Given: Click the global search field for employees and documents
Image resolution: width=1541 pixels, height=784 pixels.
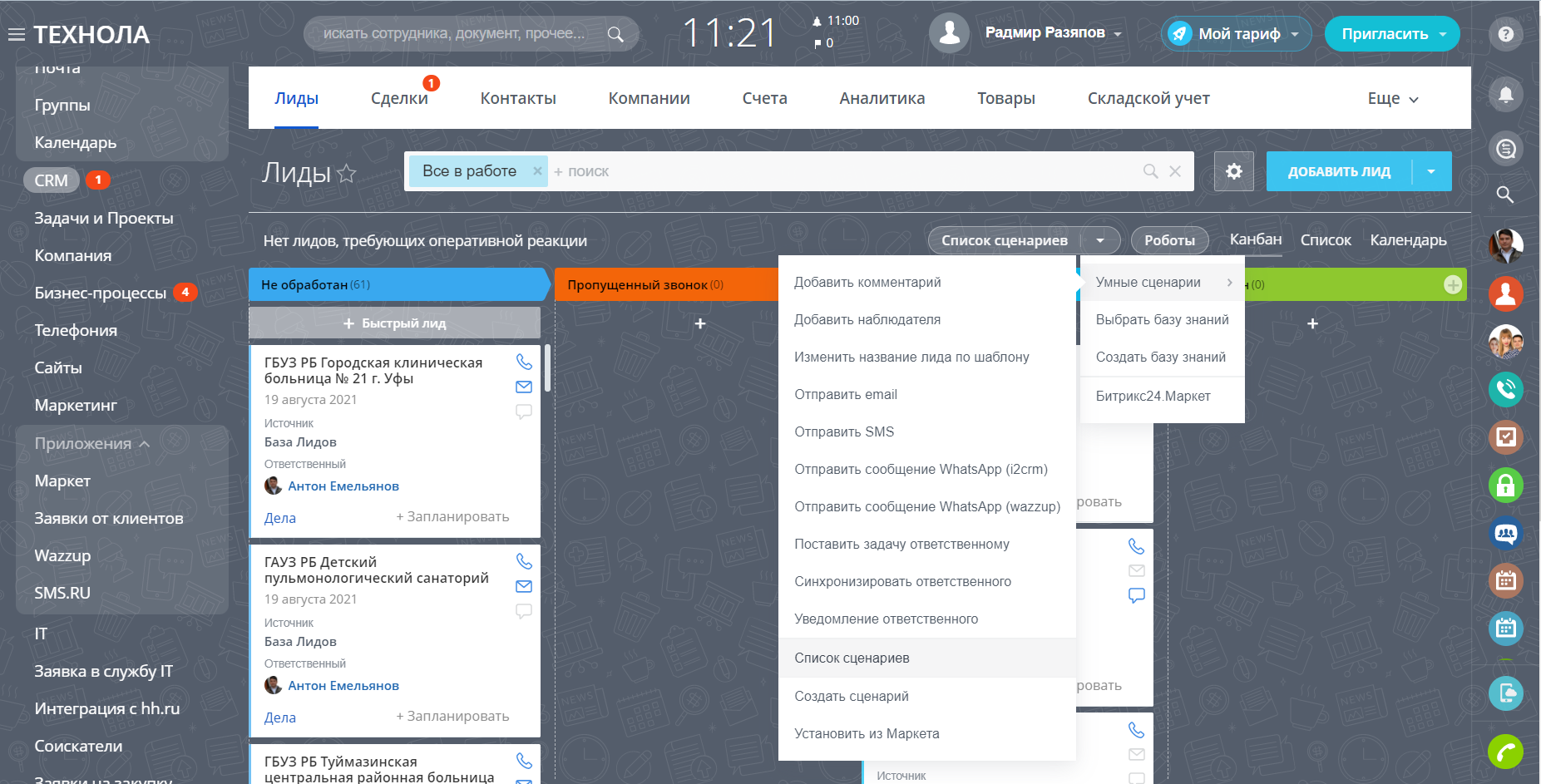Looking at the screenshot, I should [x=454, y=34].
